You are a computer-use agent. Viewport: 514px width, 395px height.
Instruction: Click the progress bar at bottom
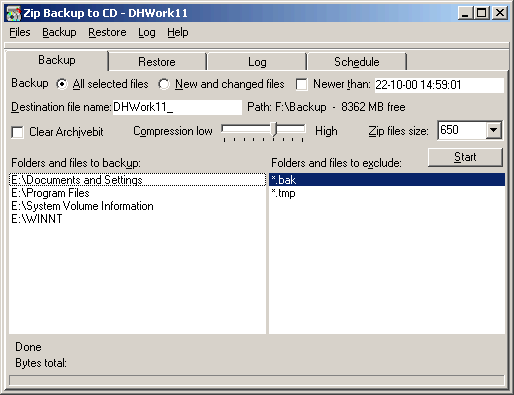257,380
